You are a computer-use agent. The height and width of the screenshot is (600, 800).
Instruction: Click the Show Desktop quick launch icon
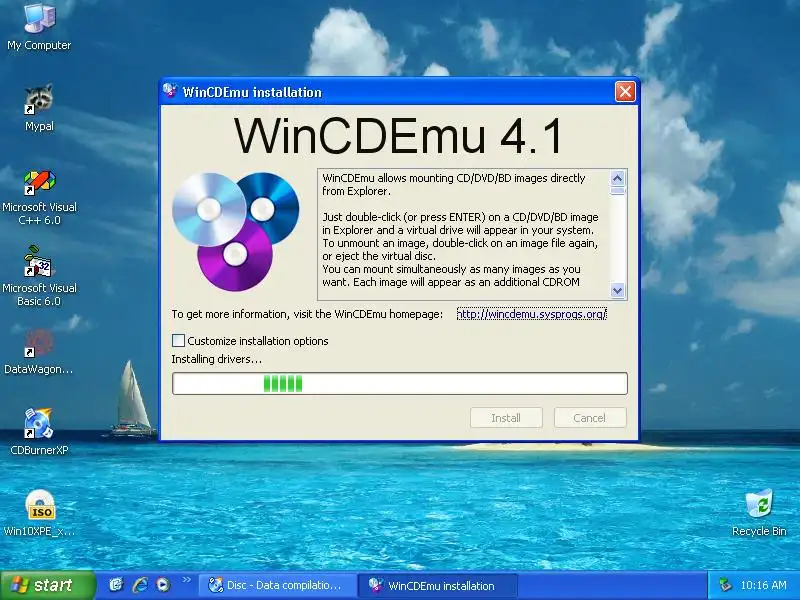click(116, 585)
